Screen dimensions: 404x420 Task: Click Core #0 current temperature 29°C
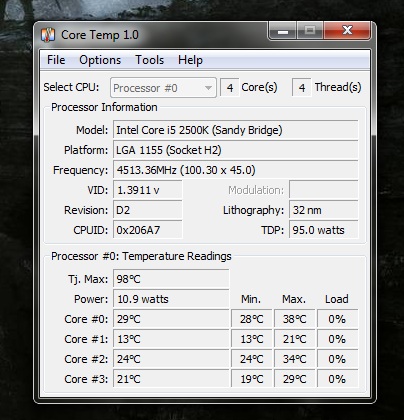coord(171,319)
